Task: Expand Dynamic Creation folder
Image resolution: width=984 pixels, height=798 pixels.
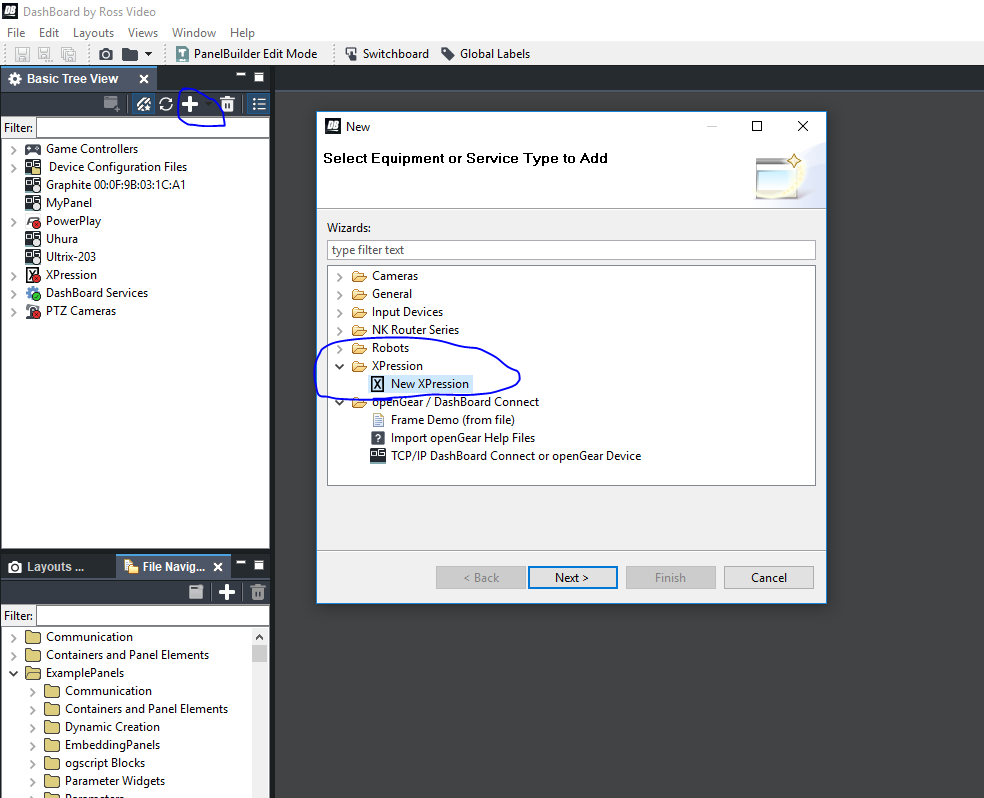Action: 33,728
